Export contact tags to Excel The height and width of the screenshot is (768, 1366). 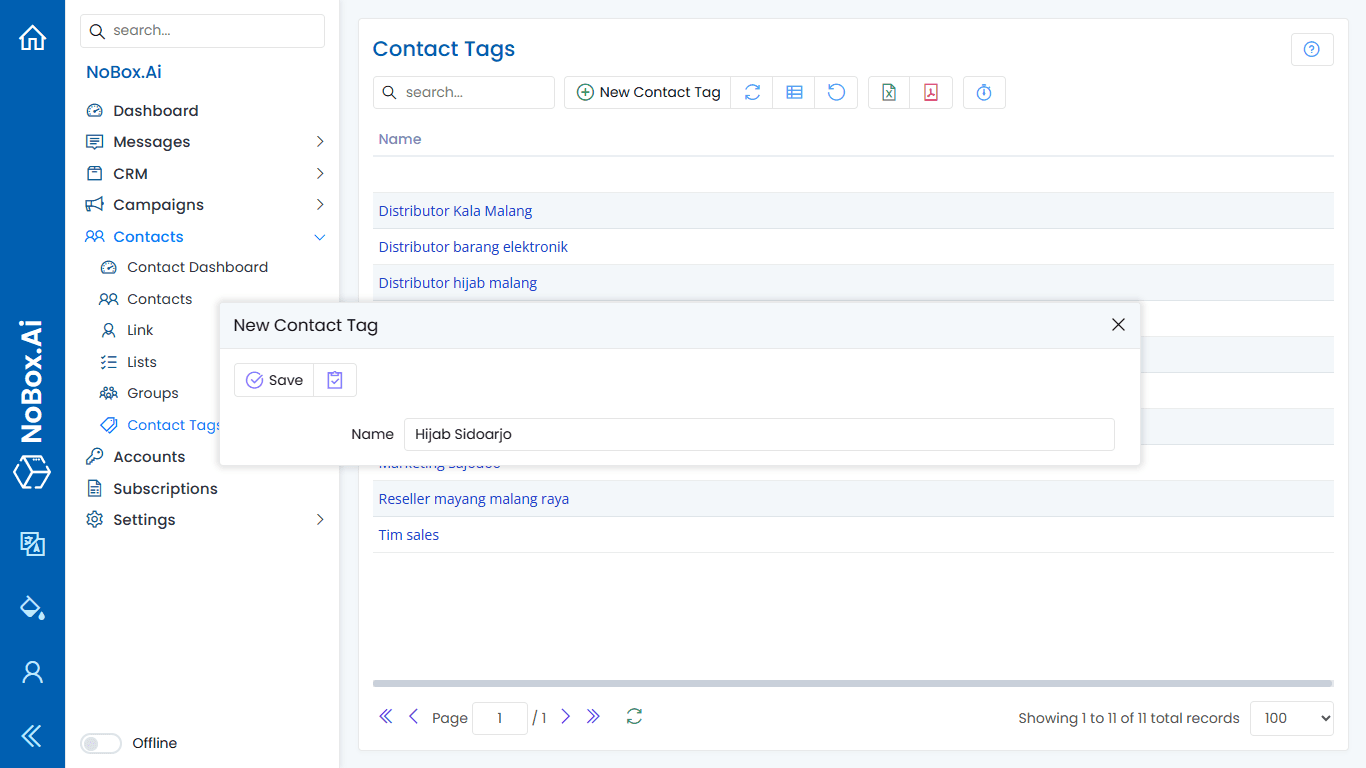click(x=888, y=92)
